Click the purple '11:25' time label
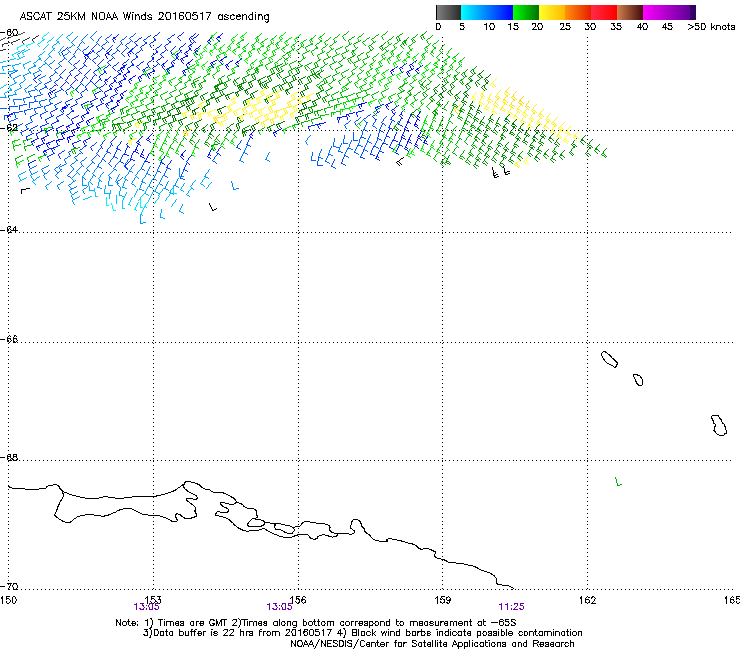 pyautogui.click(x=512, y=607)
